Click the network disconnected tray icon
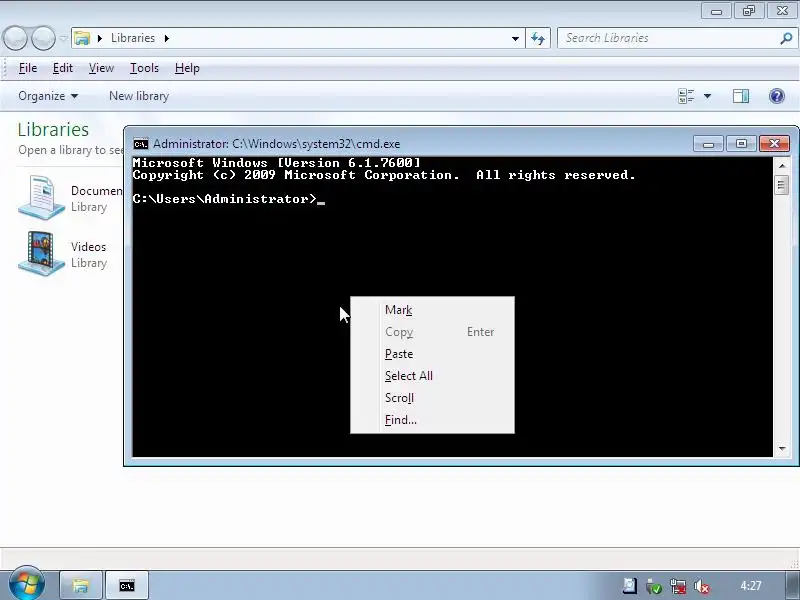 (678, 586)
